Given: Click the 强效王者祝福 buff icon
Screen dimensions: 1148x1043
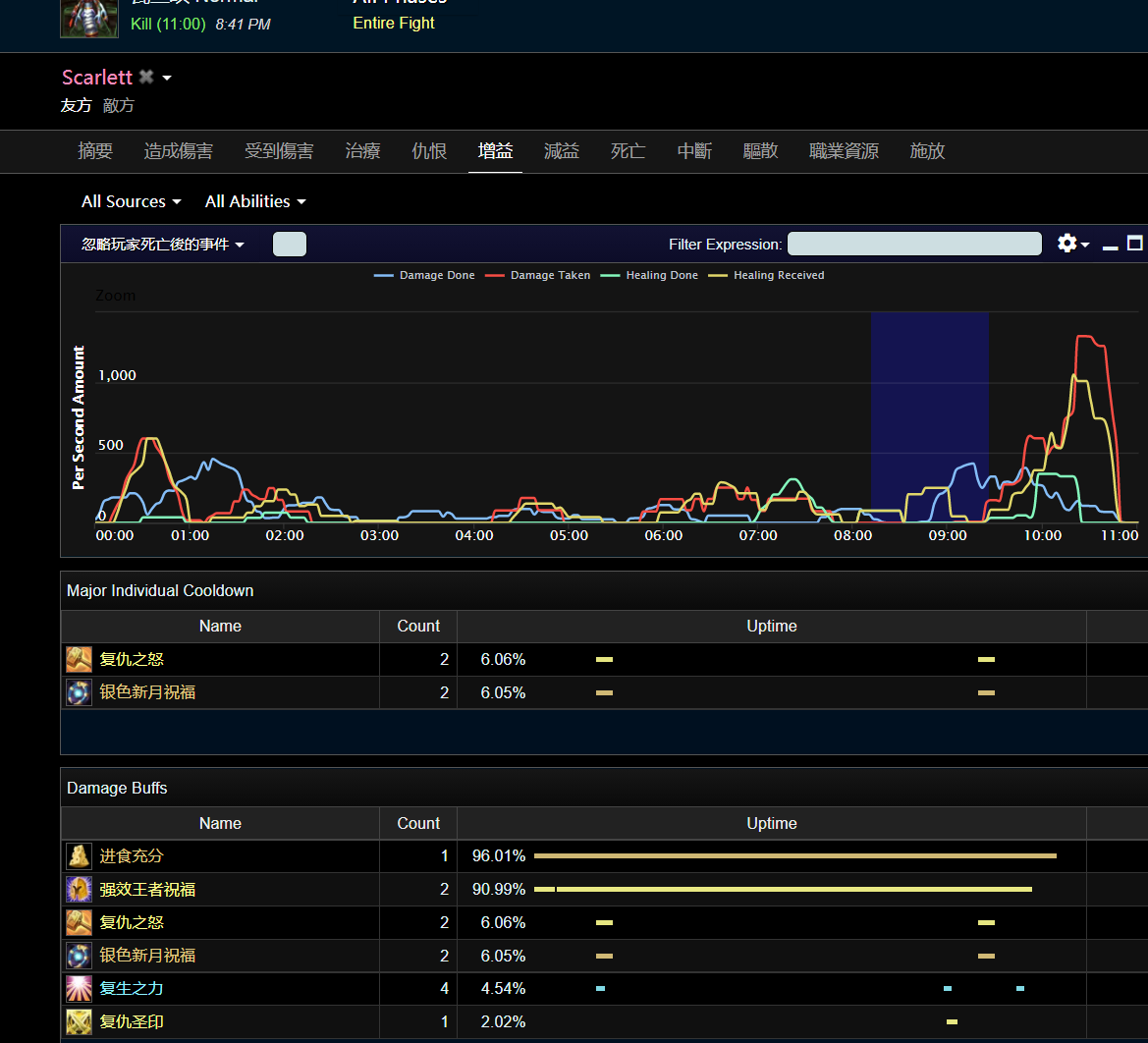Looking at the screenshot, I should pyautogui.click(x=80, y=889).
